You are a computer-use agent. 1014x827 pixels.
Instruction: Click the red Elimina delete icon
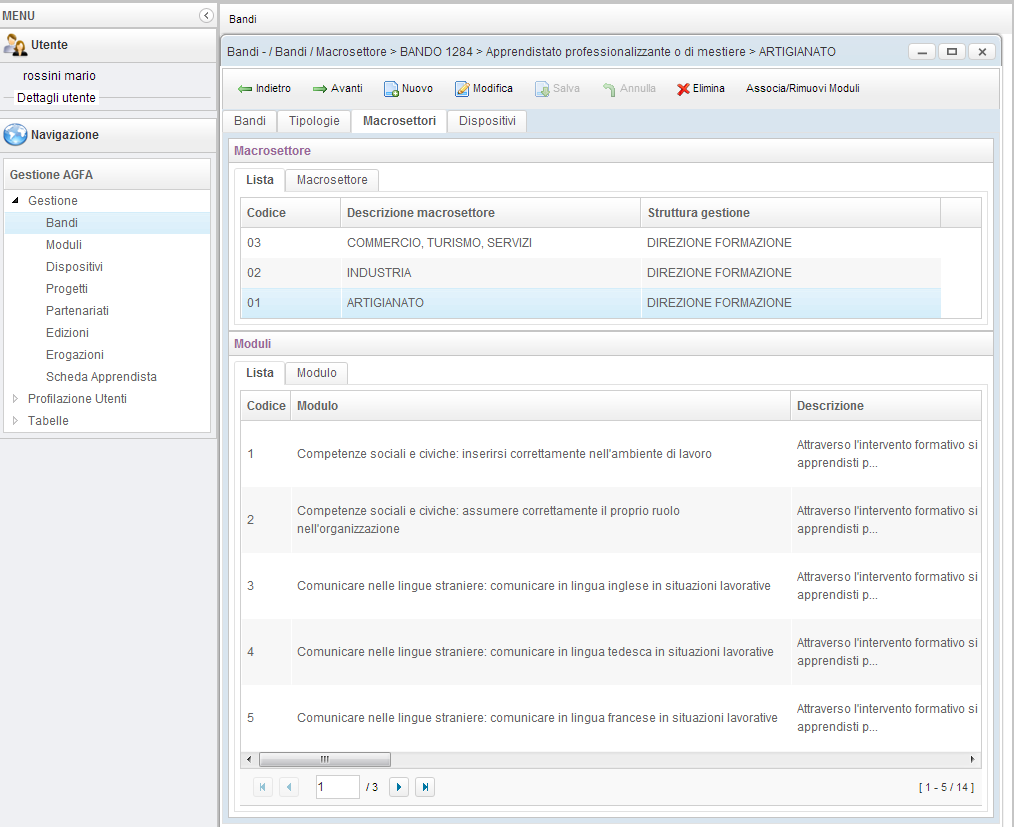[683, 89]
